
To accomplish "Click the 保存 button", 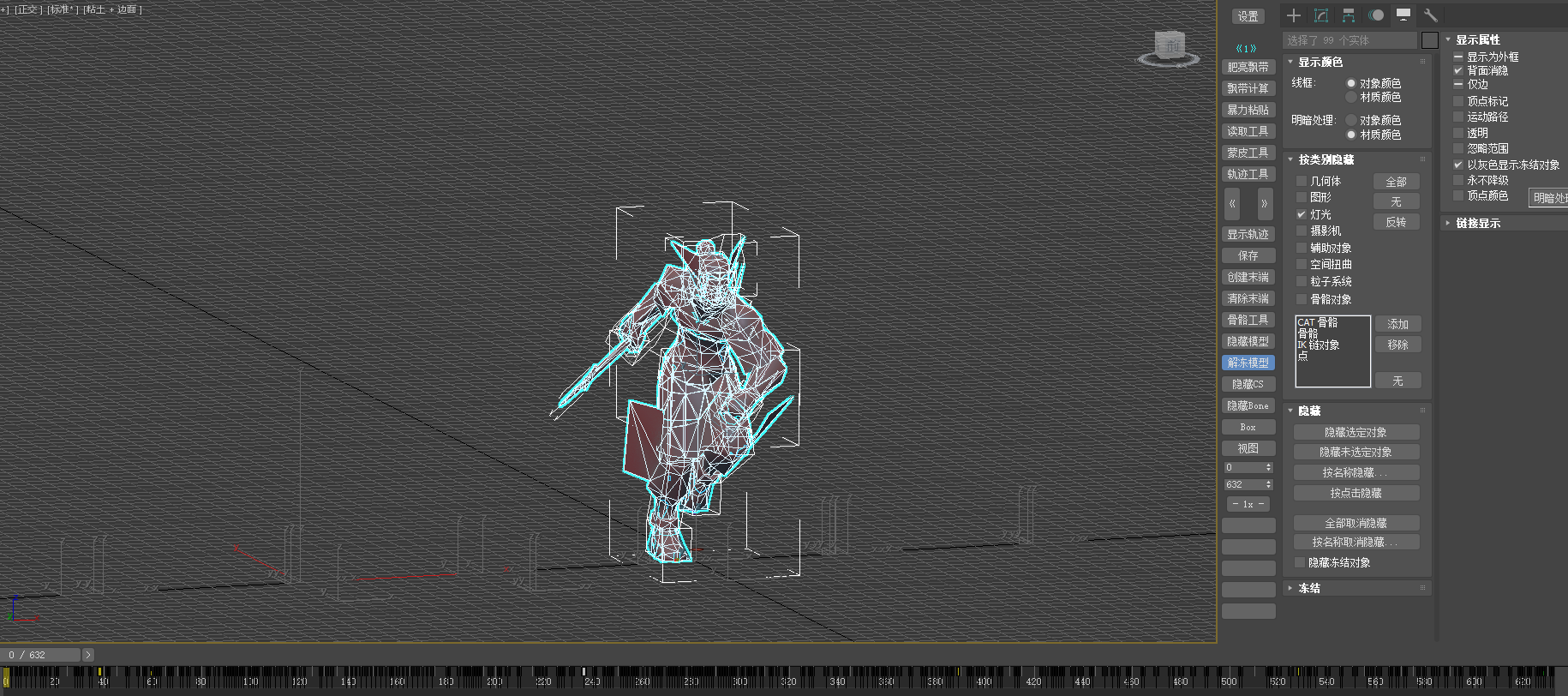I will pyautogui.click(x=1248, y=255).
